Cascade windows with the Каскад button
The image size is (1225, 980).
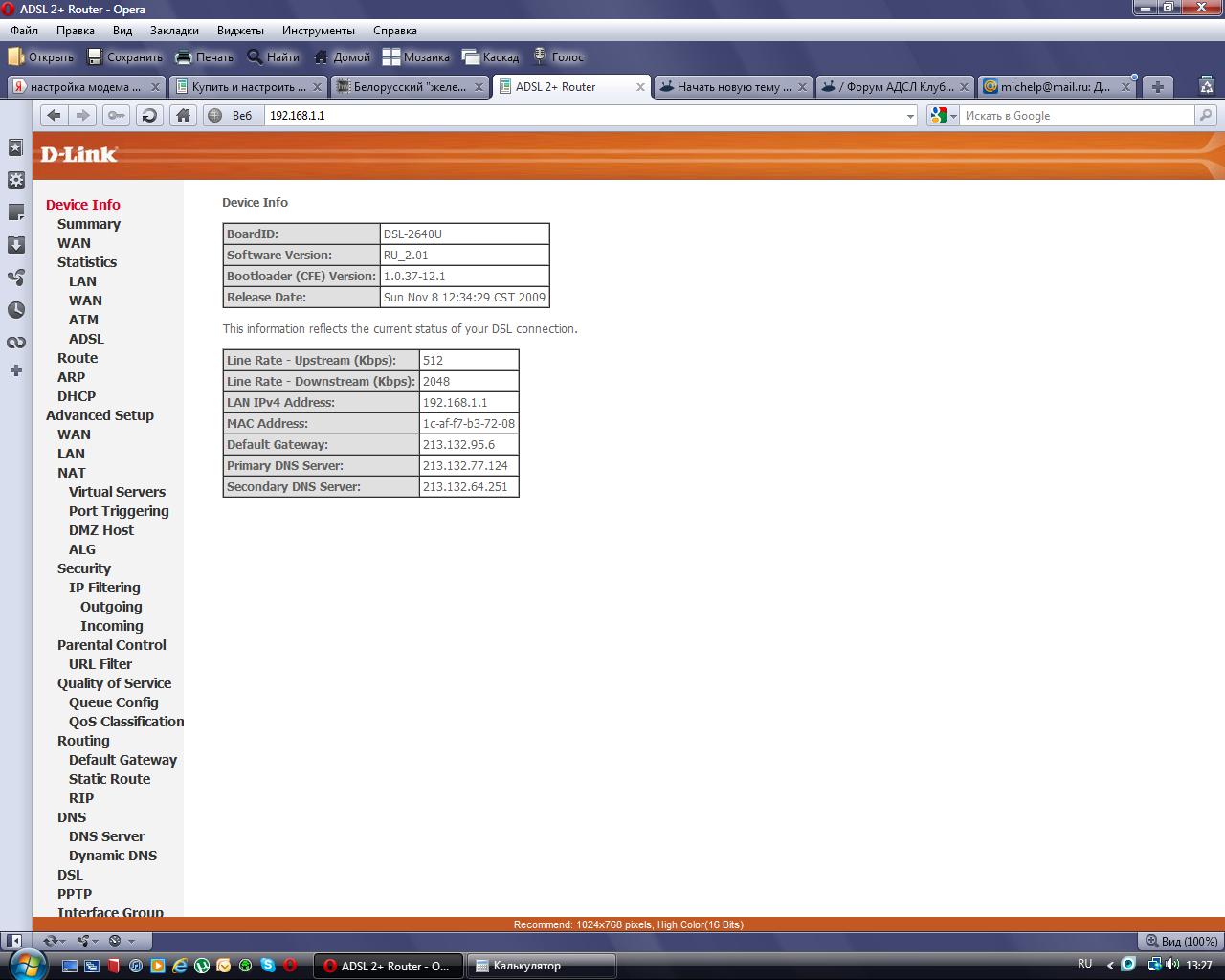(x=490, y=57)
